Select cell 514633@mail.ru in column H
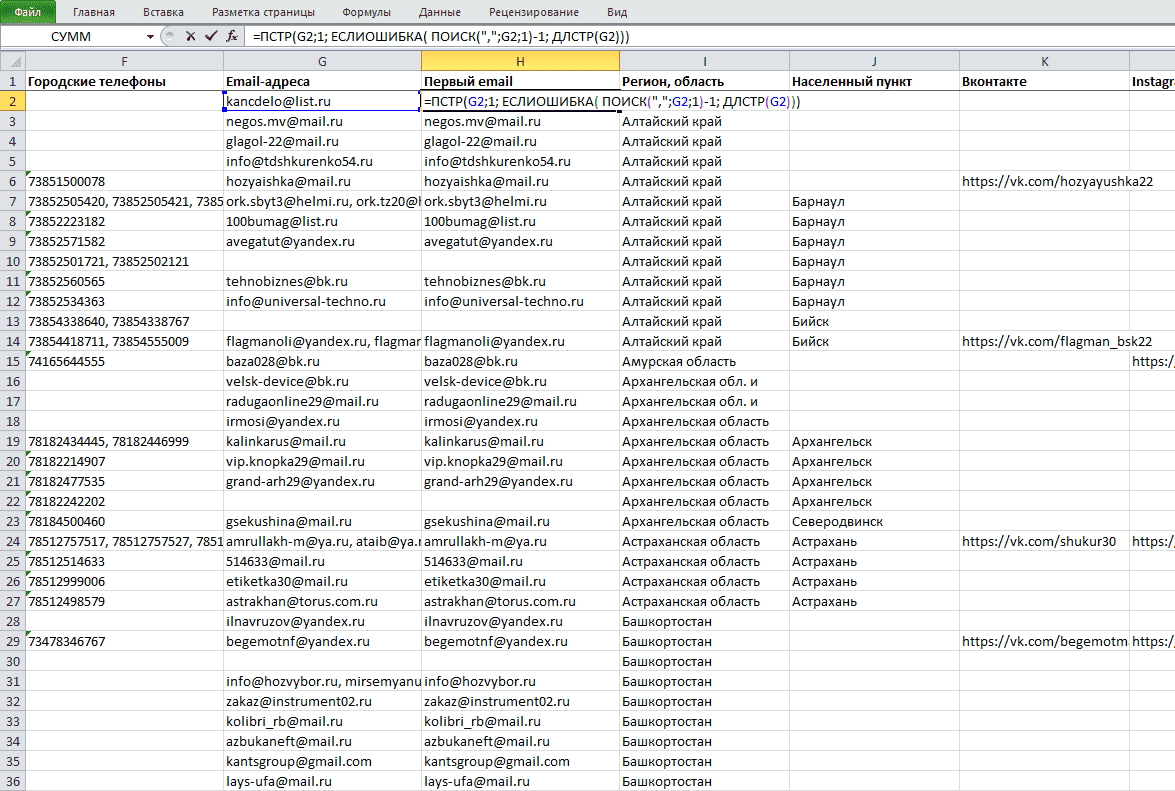This screenshot has width=1175, height=791. (x=520, y=561)
